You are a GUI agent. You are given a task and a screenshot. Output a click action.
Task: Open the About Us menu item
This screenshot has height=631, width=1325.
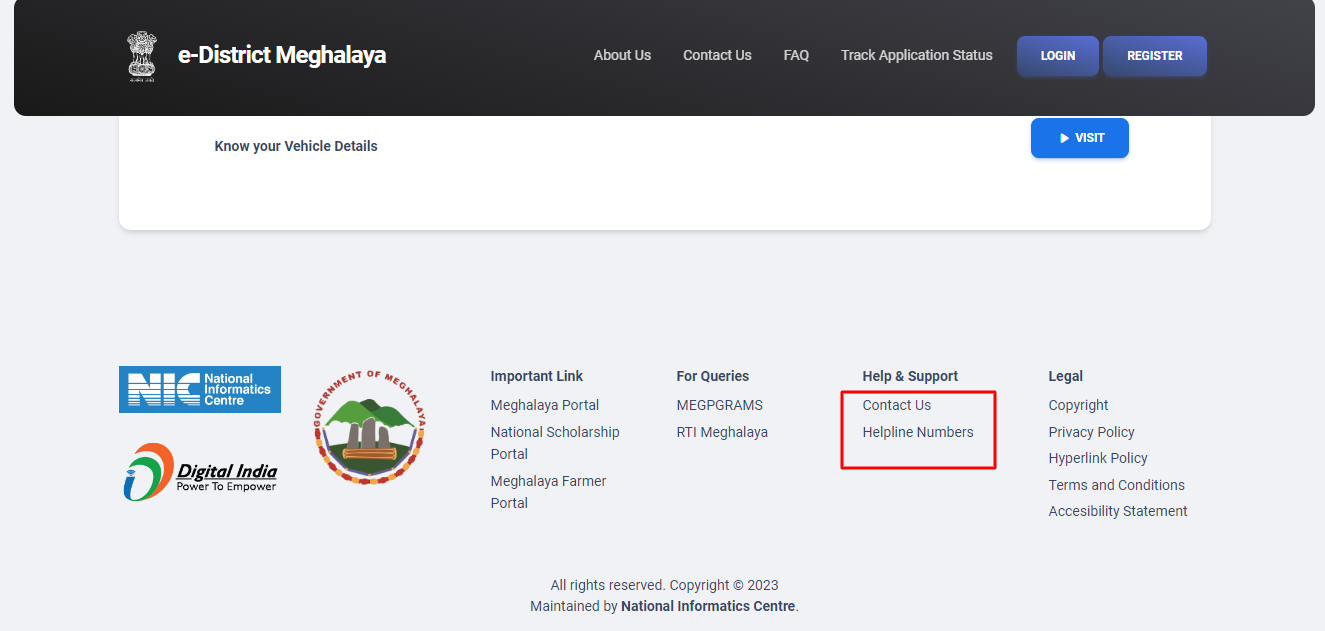coord(622,55)
